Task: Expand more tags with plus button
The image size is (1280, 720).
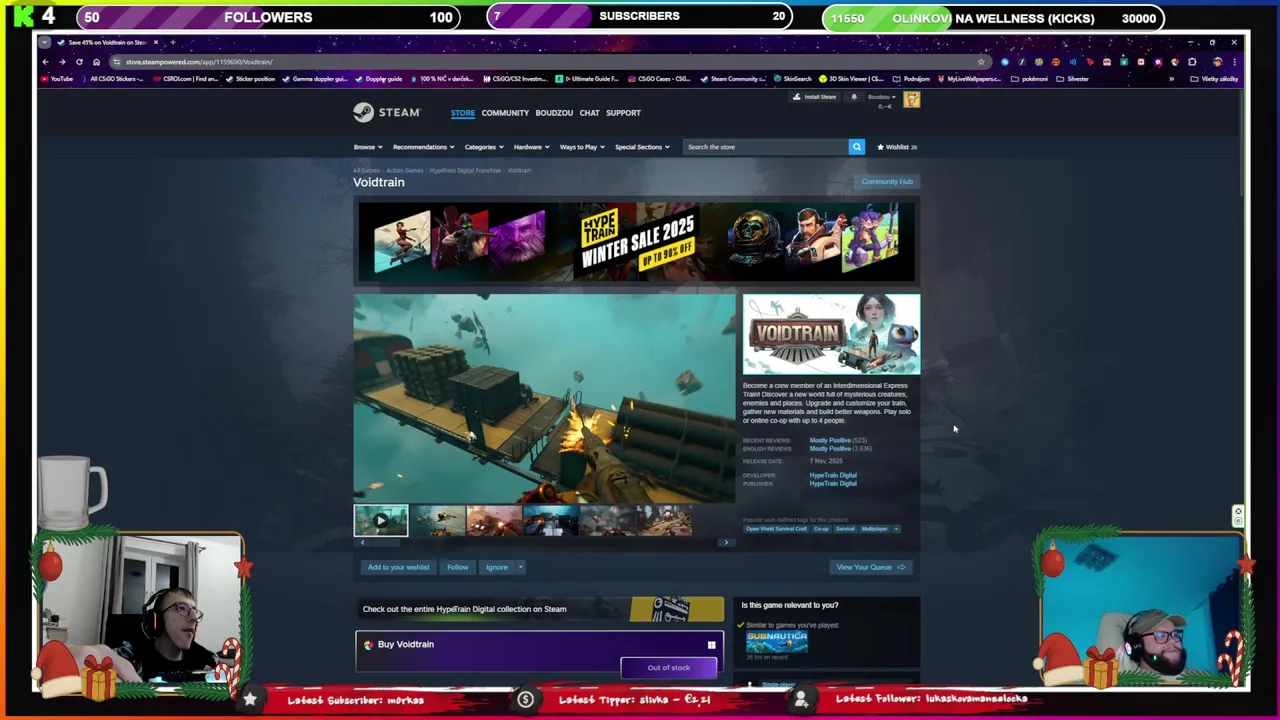Action: point(895,529)
